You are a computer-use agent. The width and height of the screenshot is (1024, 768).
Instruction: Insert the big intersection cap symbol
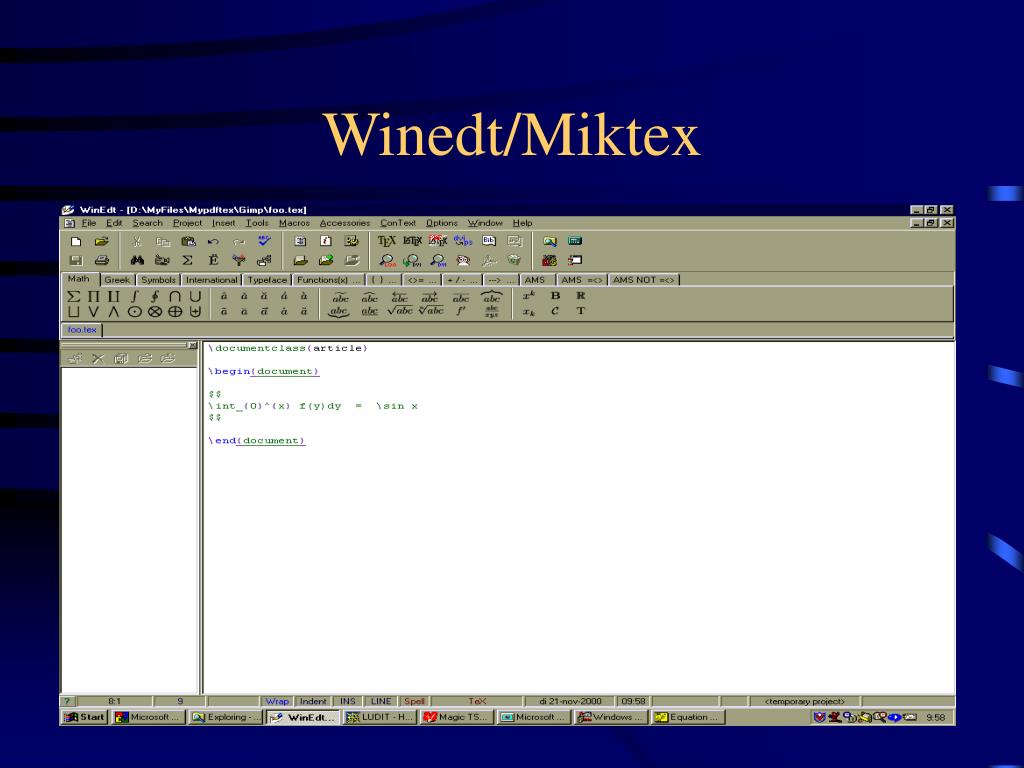click(x=175, y=296)
